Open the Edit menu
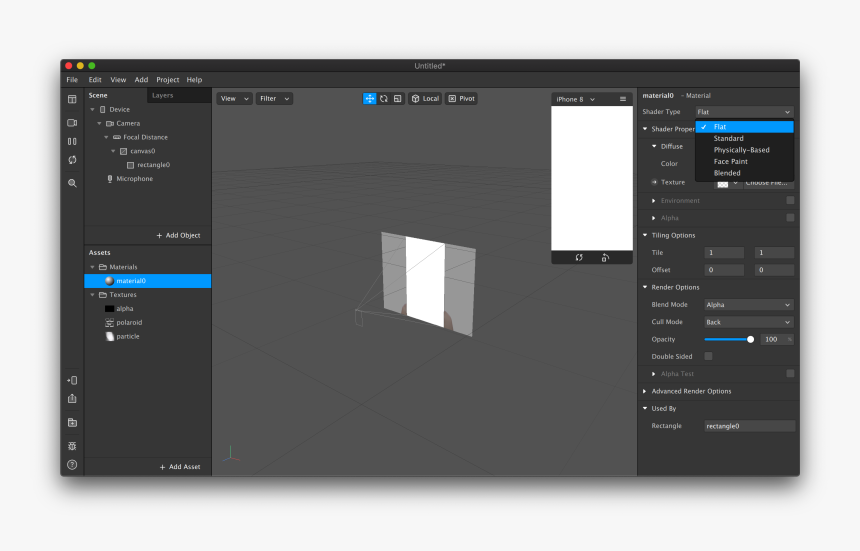The image size is (860, 551). 95,79
